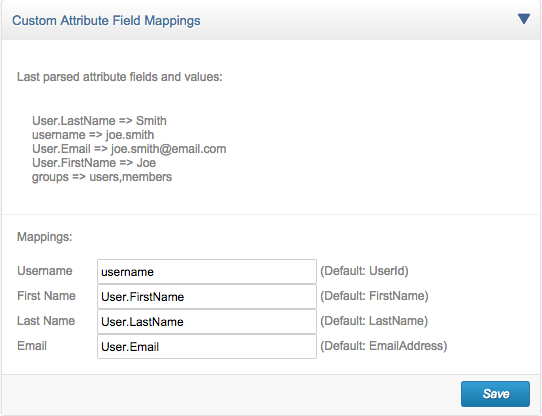Screen dimensions: 542x416
Task: Click the (Default: EmailAddress) hint text
Action: 384,346
